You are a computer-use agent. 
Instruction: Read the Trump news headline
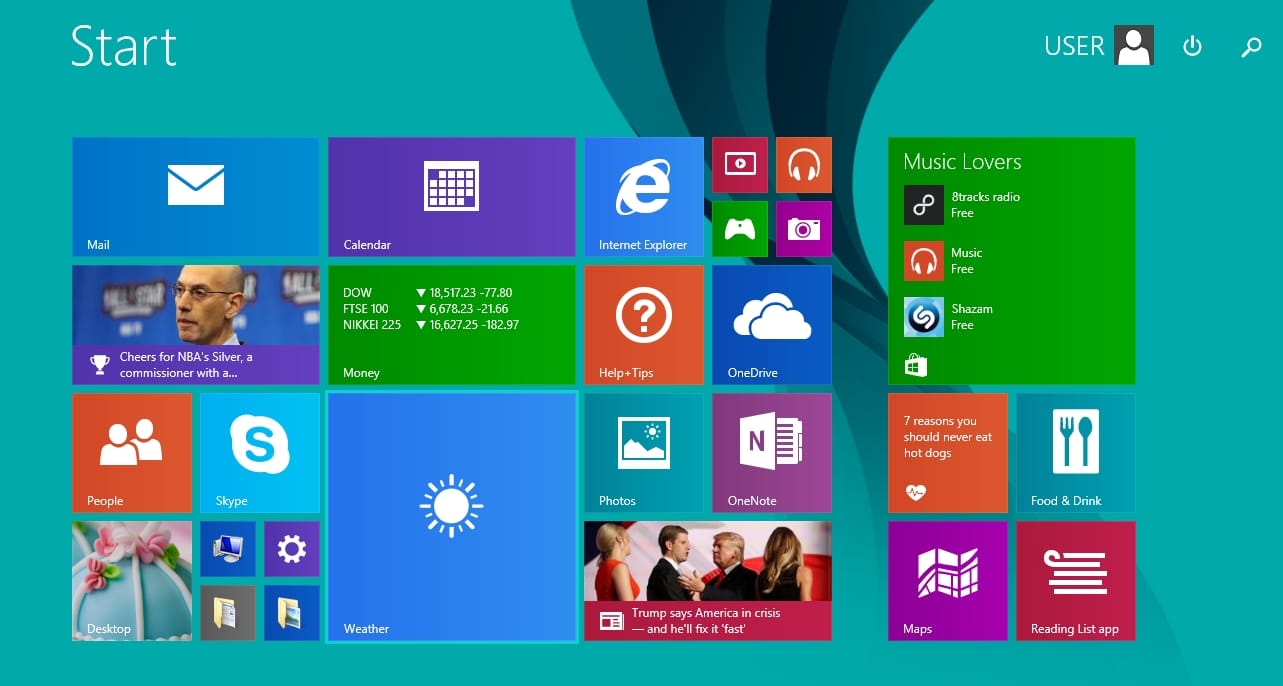[707, 580]
